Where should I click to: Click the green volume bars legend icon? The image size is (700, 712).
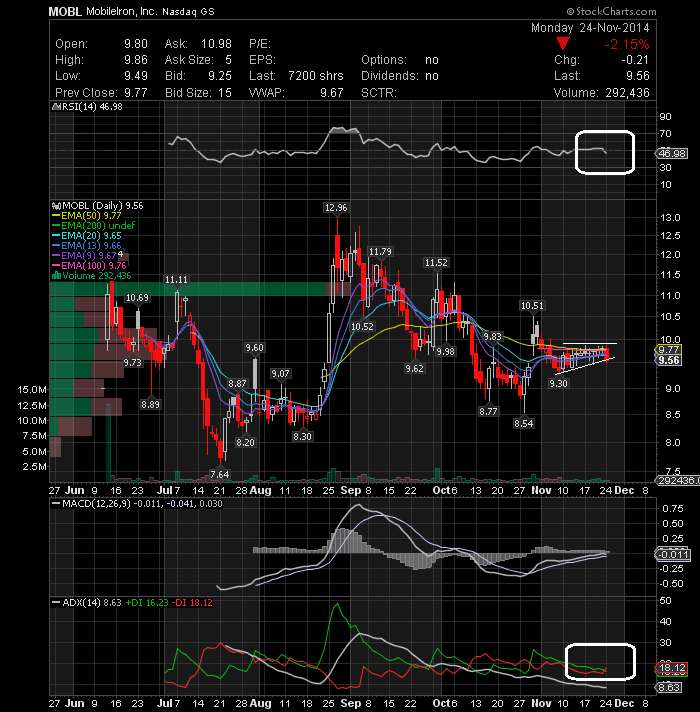(57, 275)
